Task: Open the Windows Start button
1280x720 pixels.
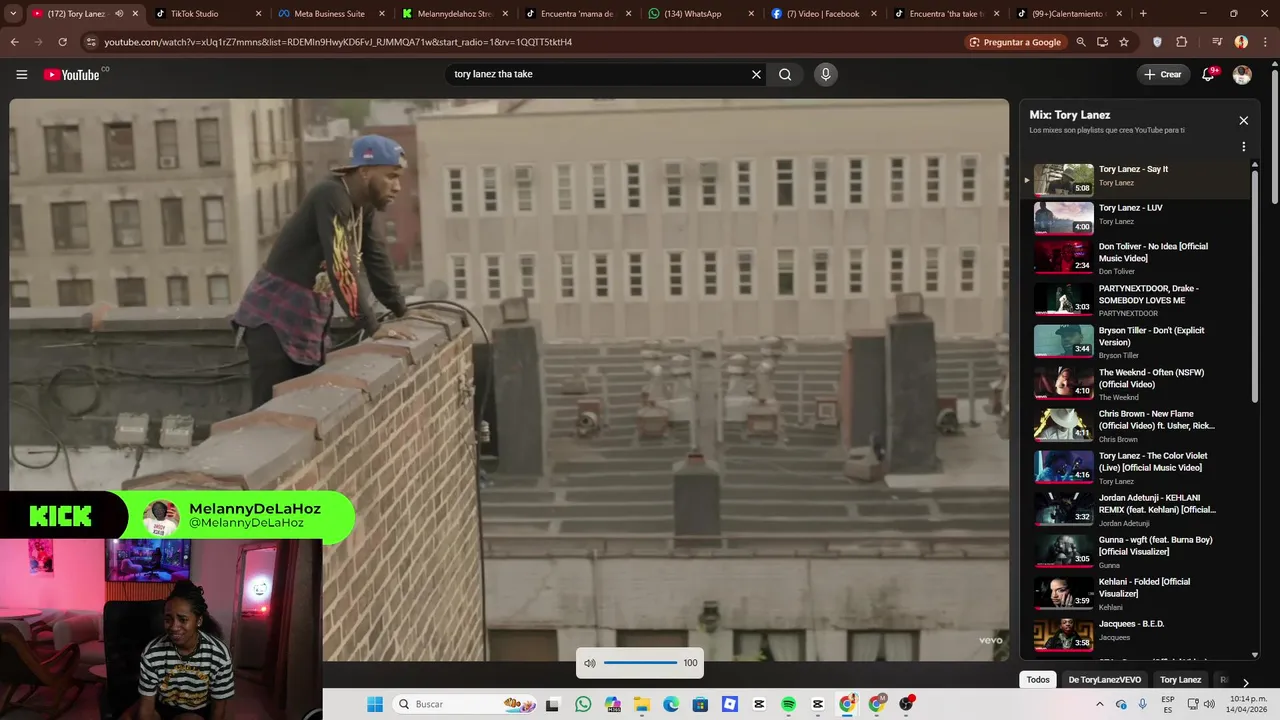Action: click(x=375, y=704)
